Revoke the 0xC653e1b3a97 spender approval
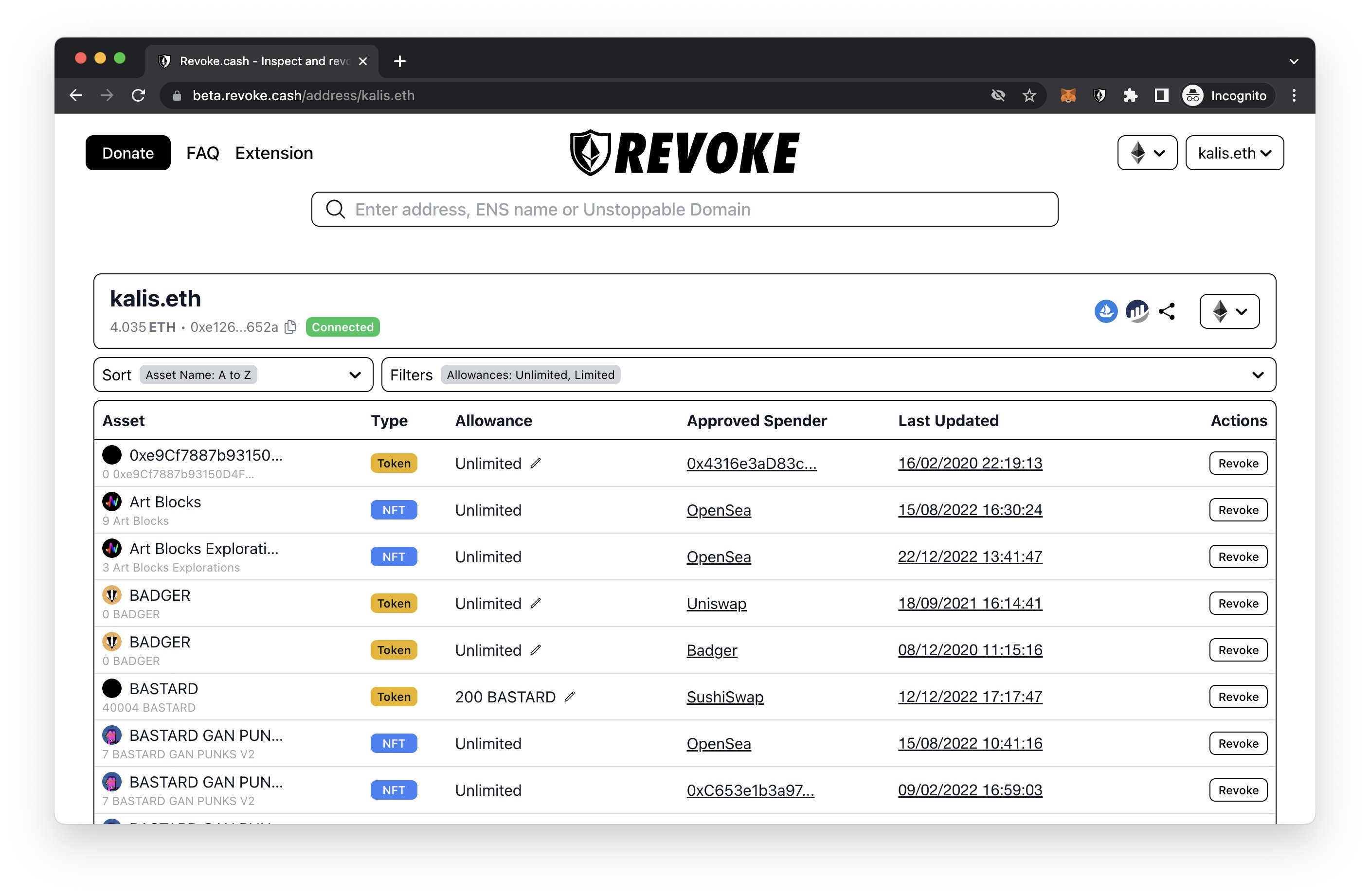 1238,790
